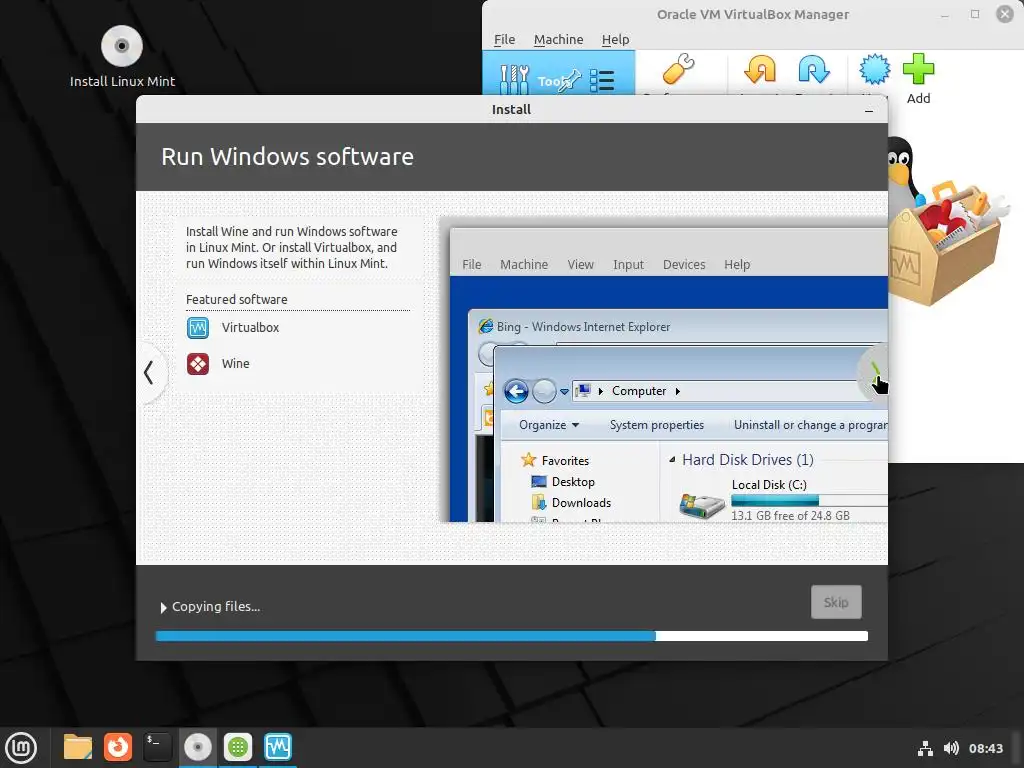Screen dimensions: 1024x768
Task: Open the Files folder in taskbar
Action: pyautogui.click(x=78, y=747)
